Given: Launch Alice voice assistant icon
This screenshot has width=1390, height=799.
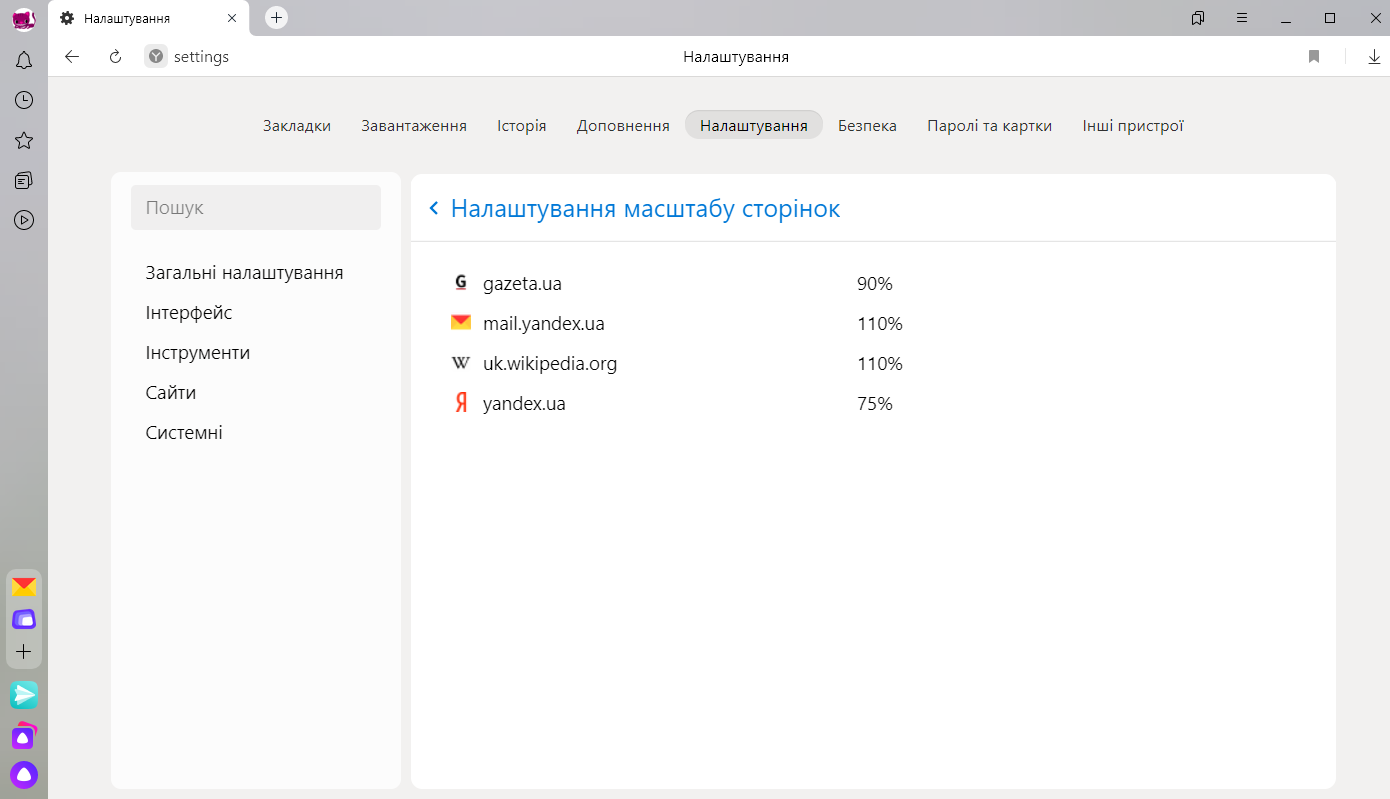Looking at the screenshot, I should pos(24,774).
